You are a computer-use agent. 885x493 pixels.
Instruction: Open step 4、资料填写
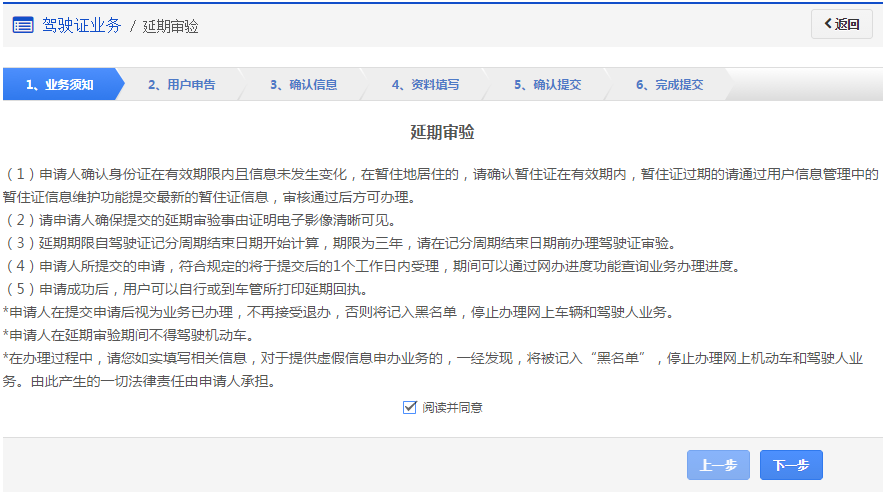point(425,85)
